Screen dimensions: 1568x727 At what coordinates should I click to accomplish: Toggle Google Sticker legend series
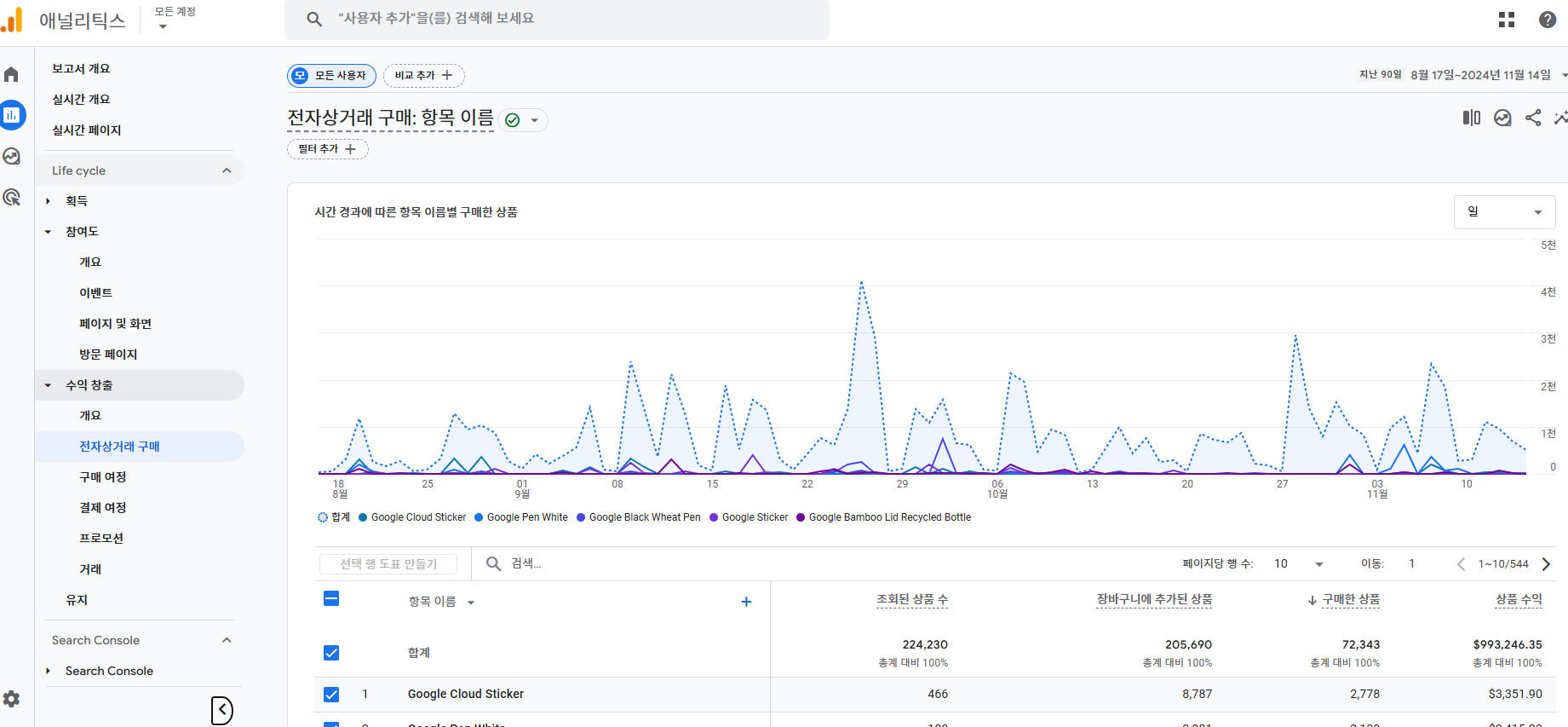(x=749, y=517)
